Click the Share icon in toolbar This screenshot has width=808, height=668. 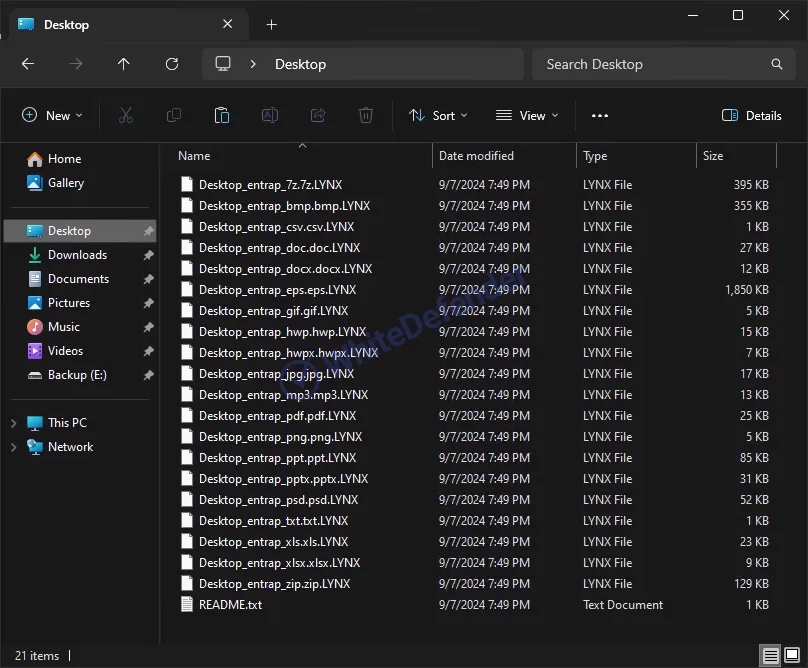(318, 116)
